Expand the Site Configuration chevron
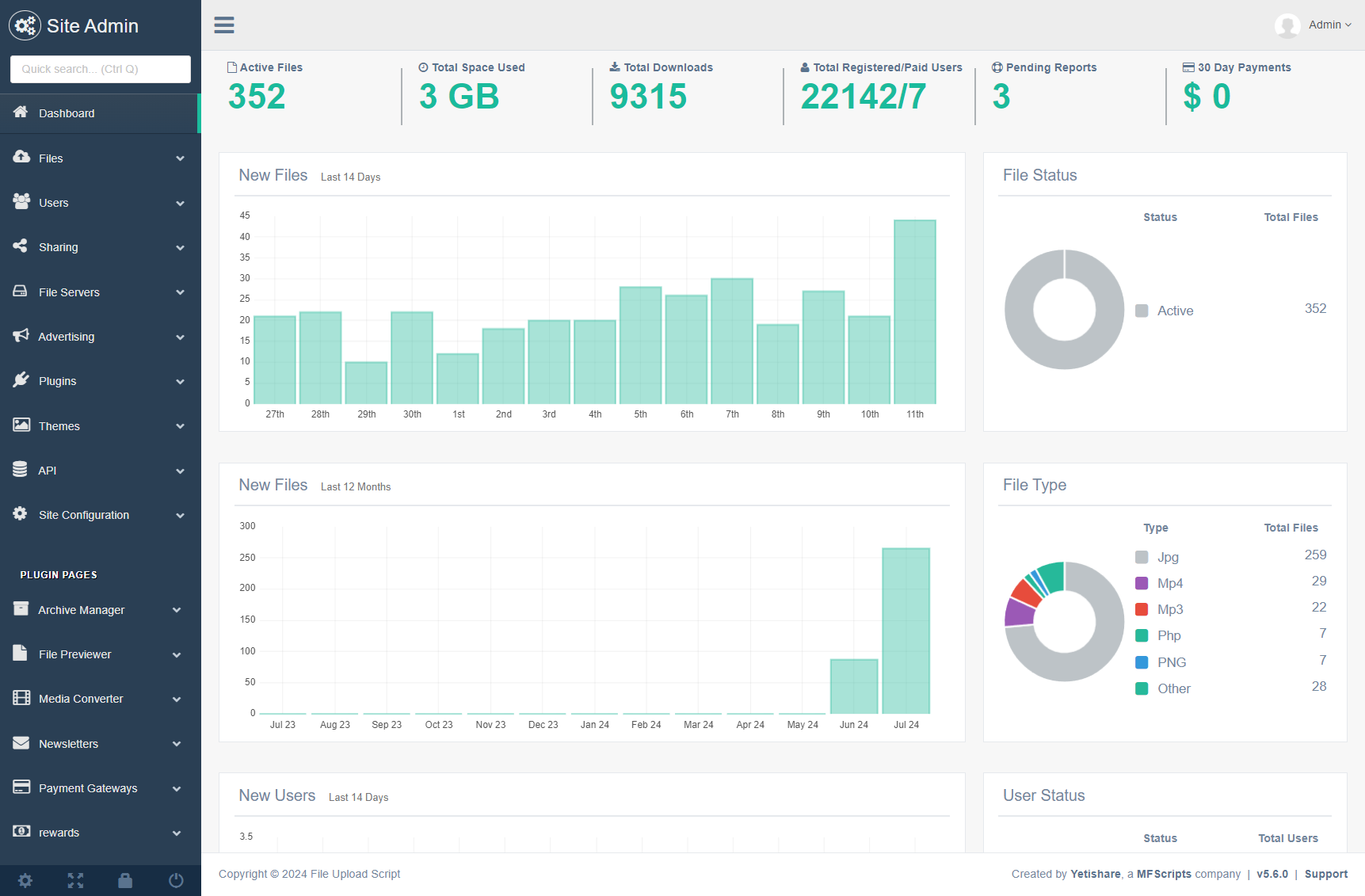 (x=180, y=515)
